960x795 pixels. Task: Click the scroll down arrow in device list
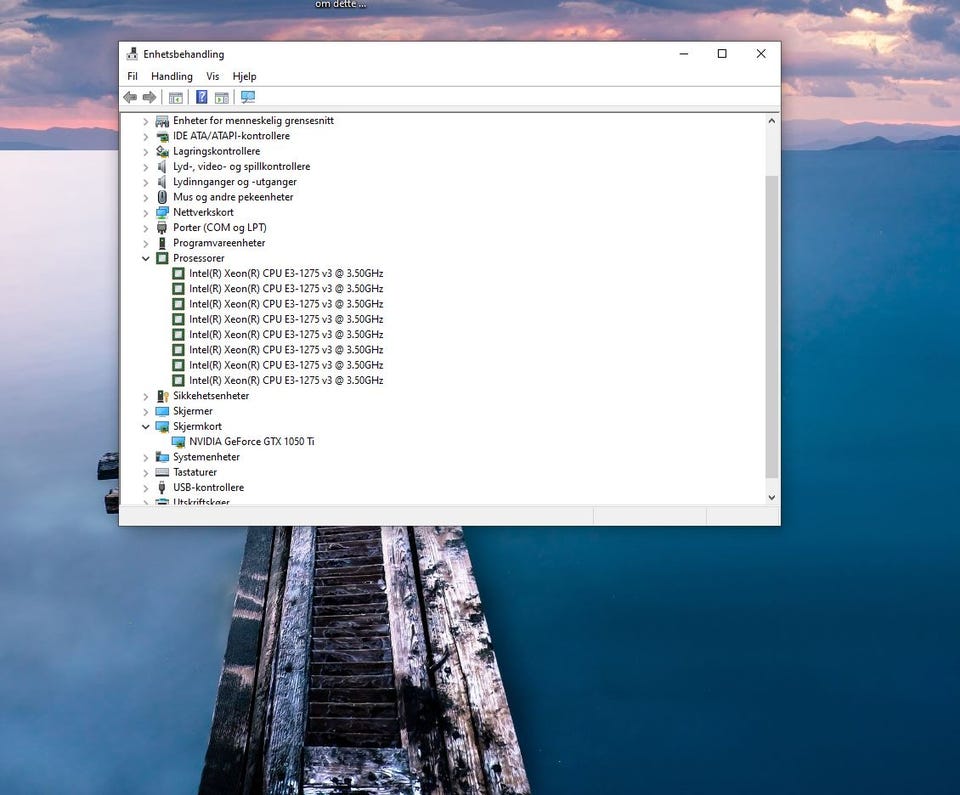click(x=772, y=497)
